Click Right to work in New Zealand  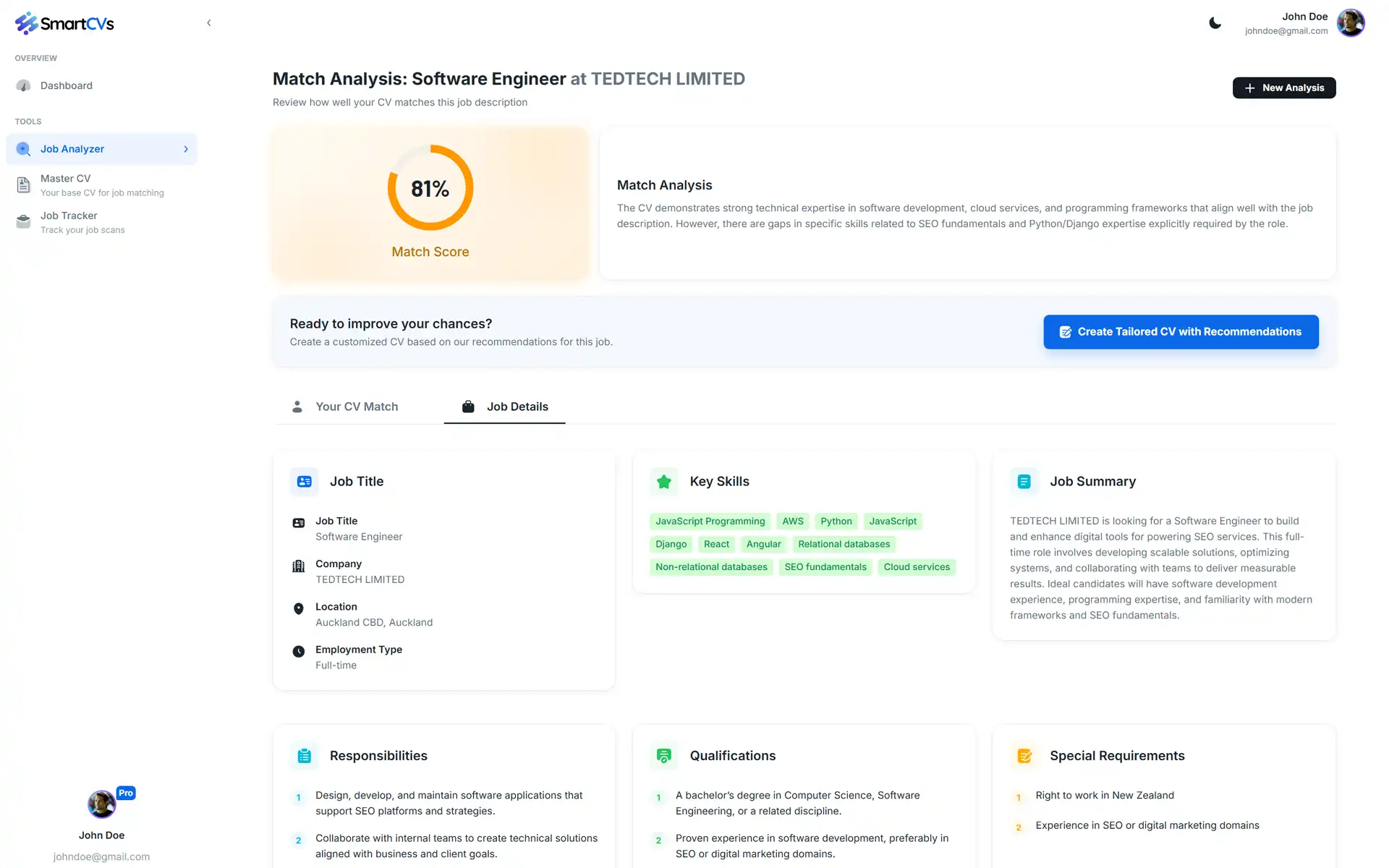(x=1105, y=796)
